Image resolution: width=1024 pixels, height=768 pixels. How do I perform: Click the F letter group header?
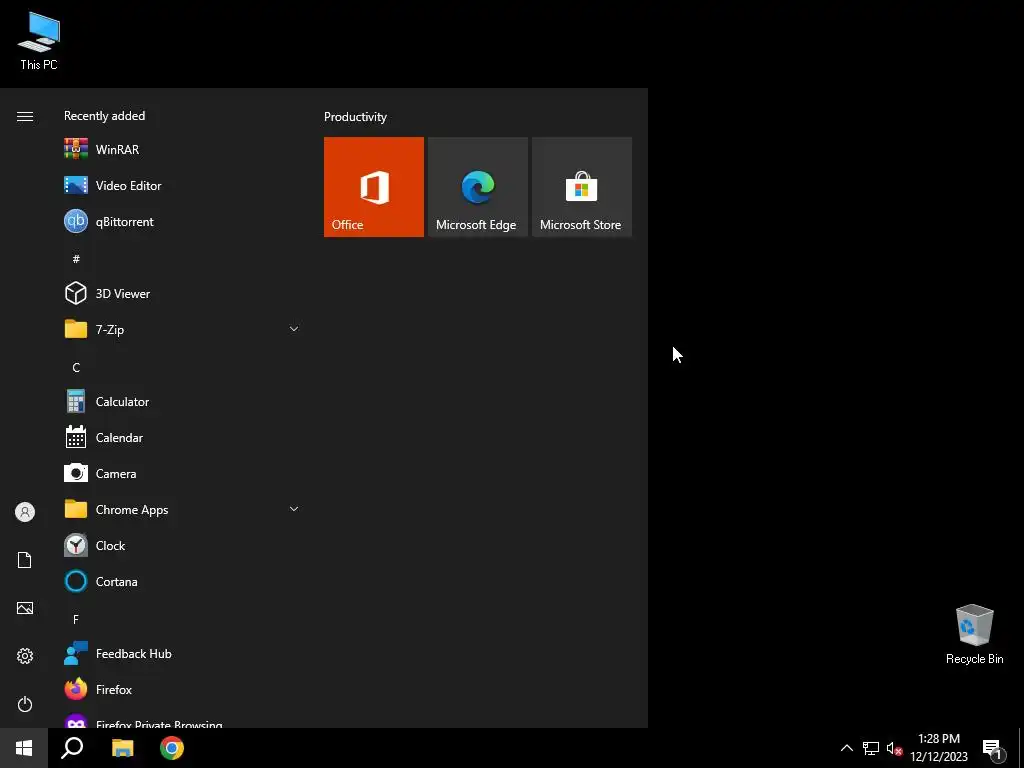tap(76, 619)
